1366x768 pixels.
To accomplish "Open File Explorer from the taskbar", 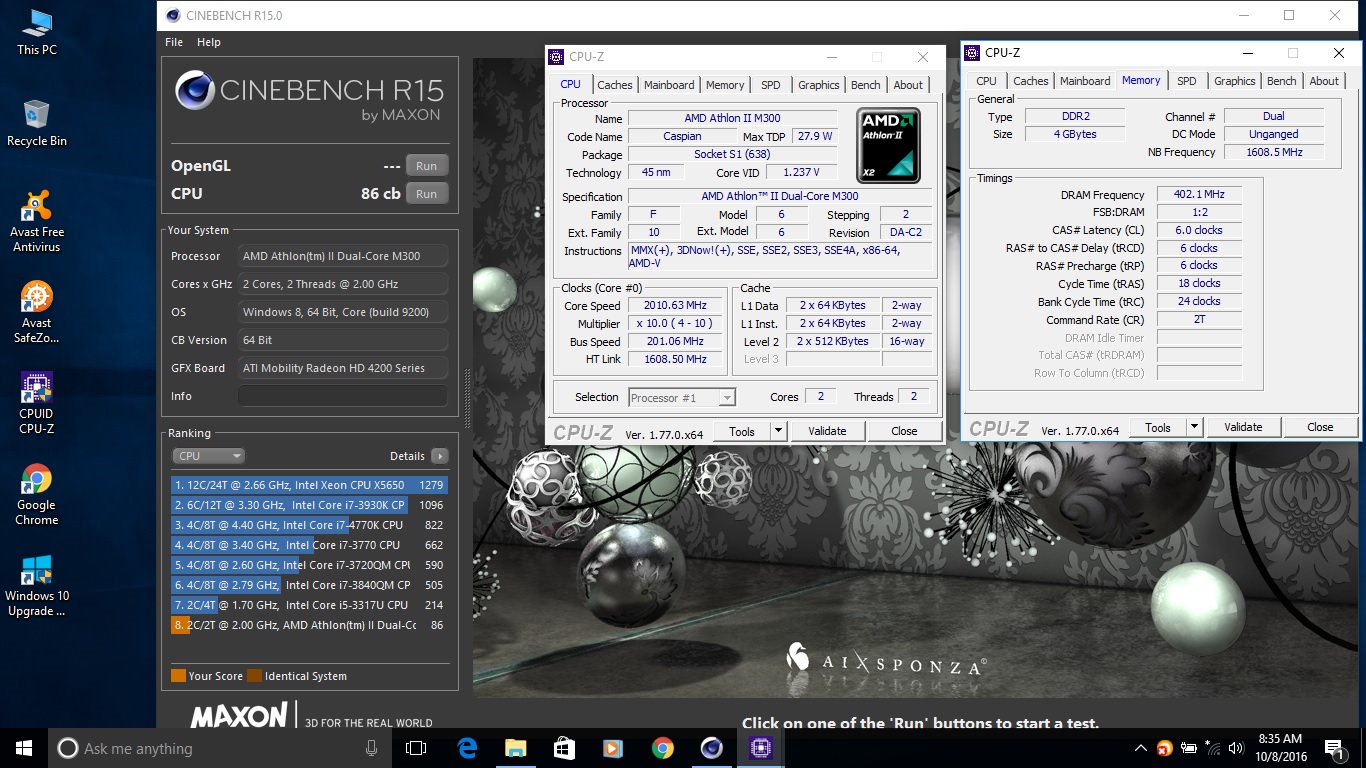I will (x=515, y=748).
